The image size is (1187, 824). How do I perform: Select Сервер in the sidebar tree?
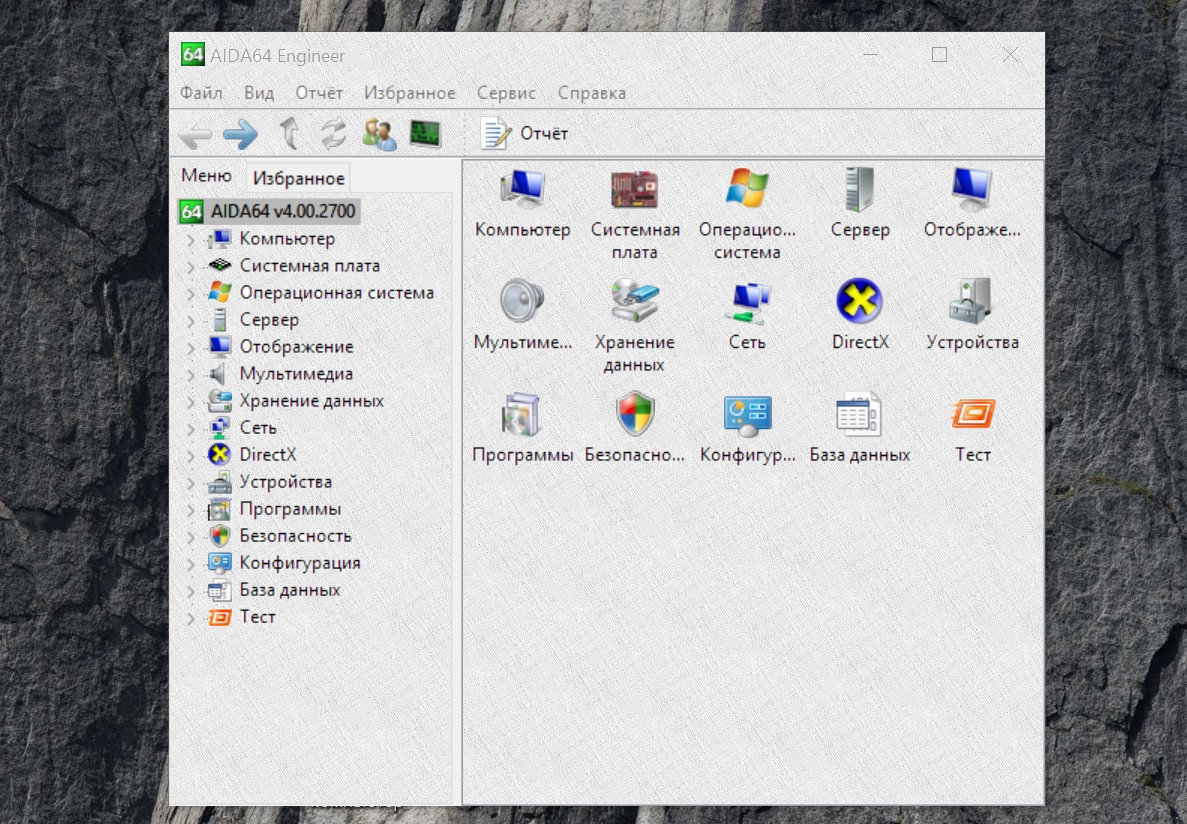tap(269, 320)
